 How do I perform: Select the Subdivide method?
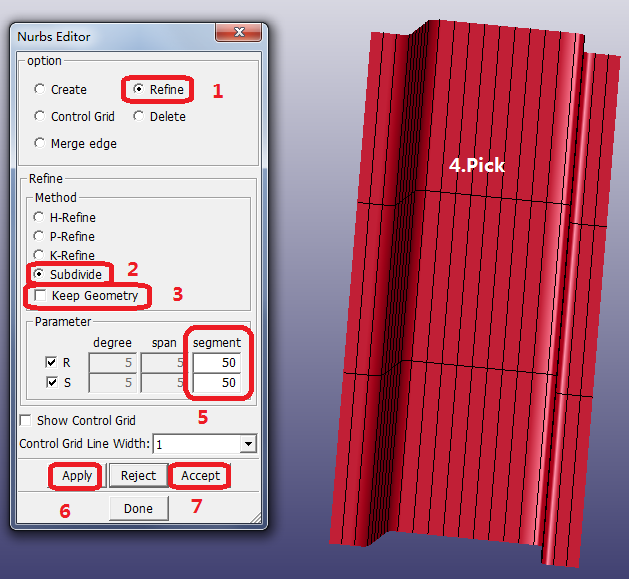[39, 274]
